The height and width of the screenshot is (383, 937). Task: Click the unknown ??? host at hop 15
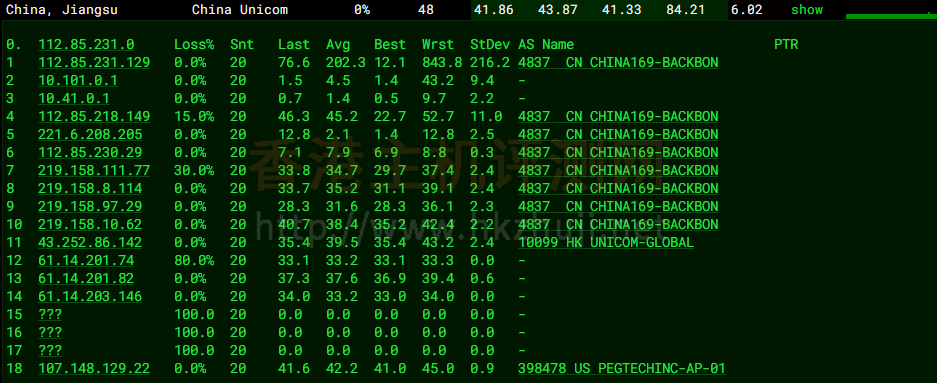tap(50, 314)
